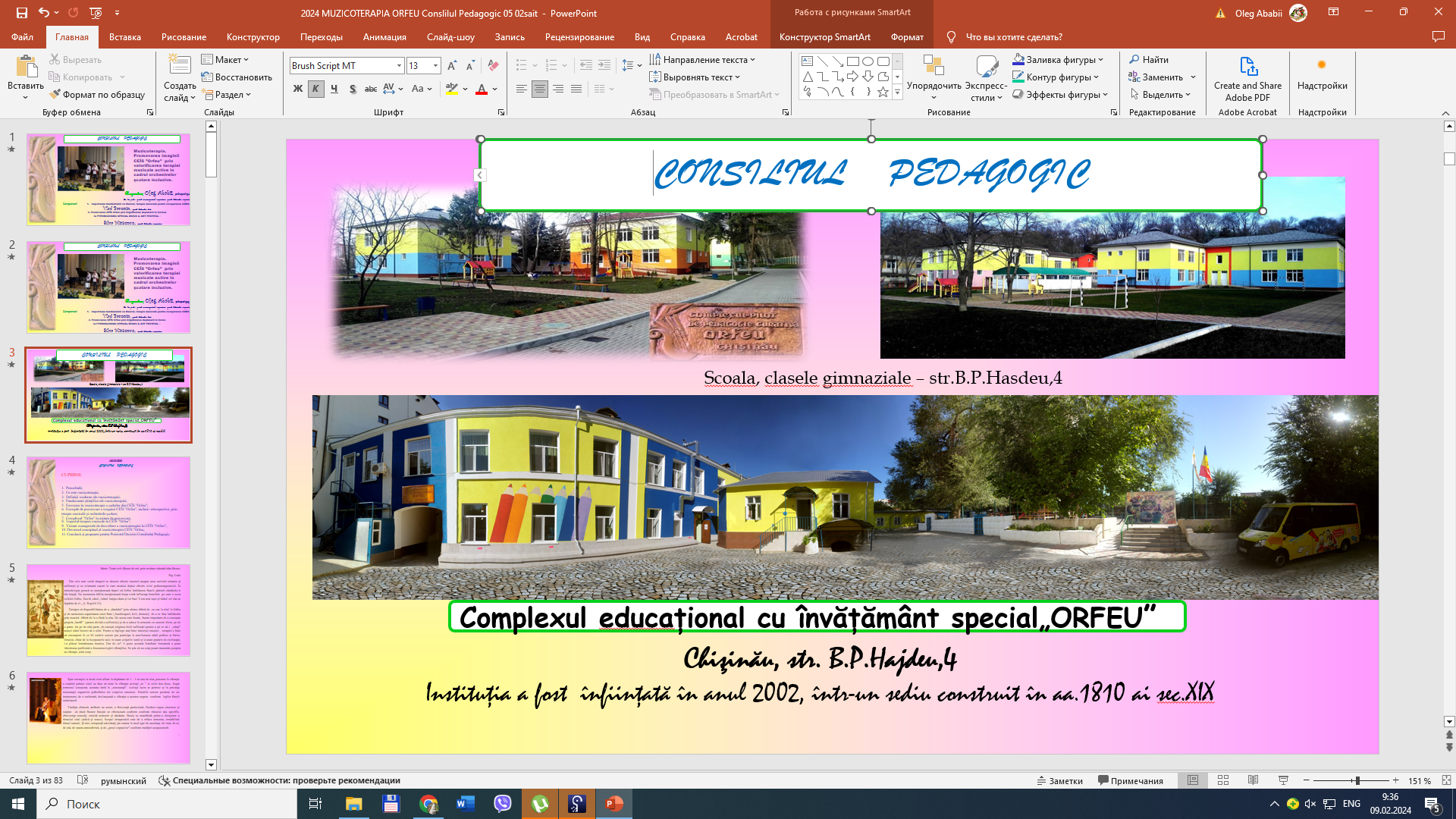The width and height of the screenshot is (1456, 819).
Task: Apply the text highlight color
Action: [452, 89]
